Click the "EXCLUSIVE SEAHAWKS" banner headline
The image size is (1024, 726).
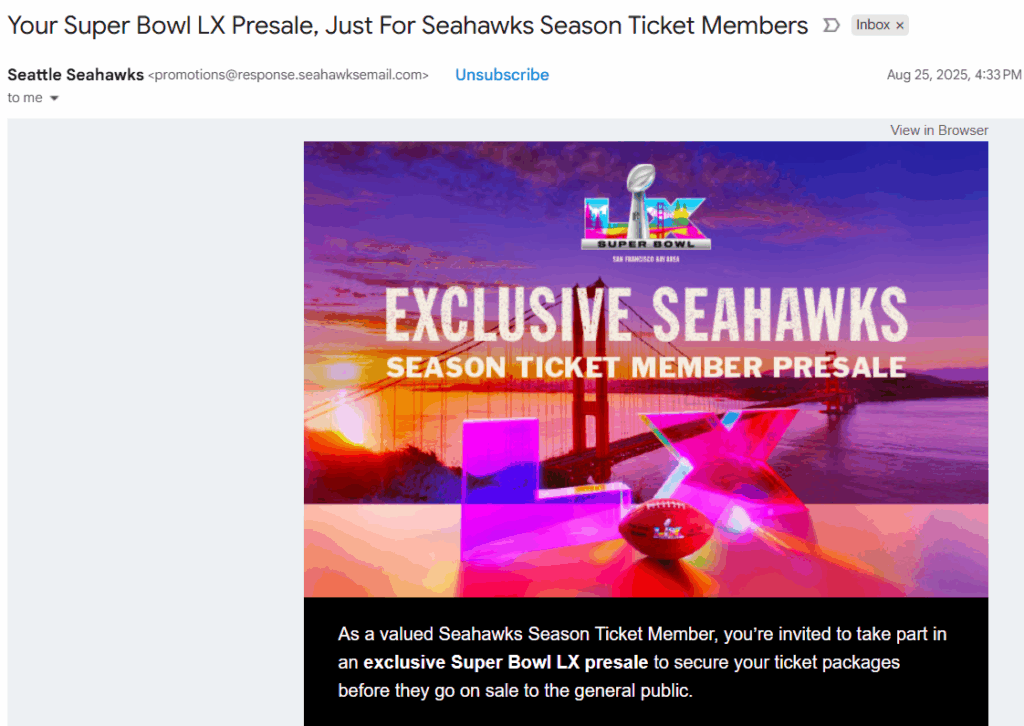coord(646,314)
